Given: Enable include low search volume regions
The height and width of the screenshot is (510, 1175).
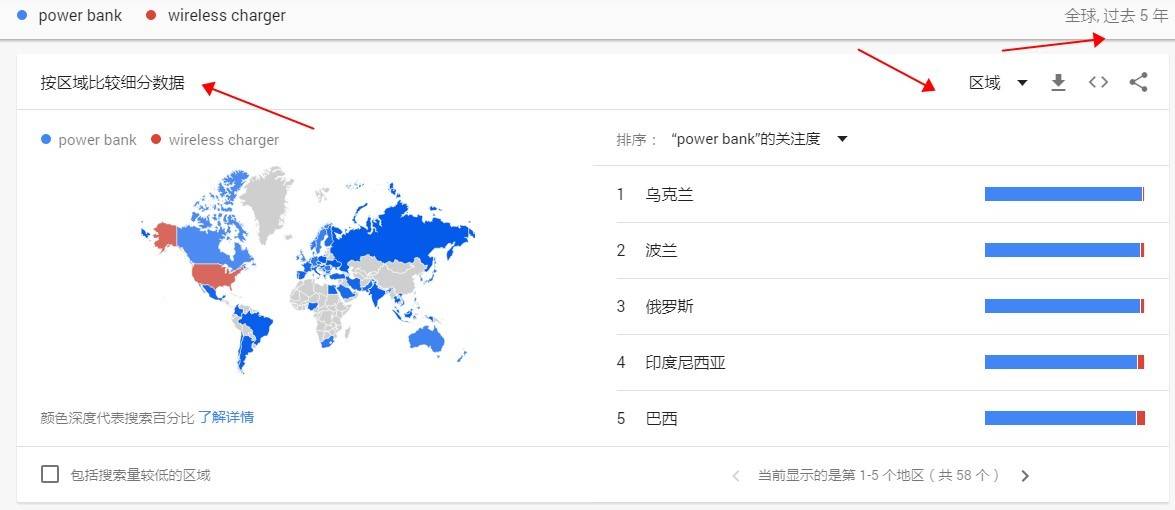Looking at the screenshot, I should [50, 474].
